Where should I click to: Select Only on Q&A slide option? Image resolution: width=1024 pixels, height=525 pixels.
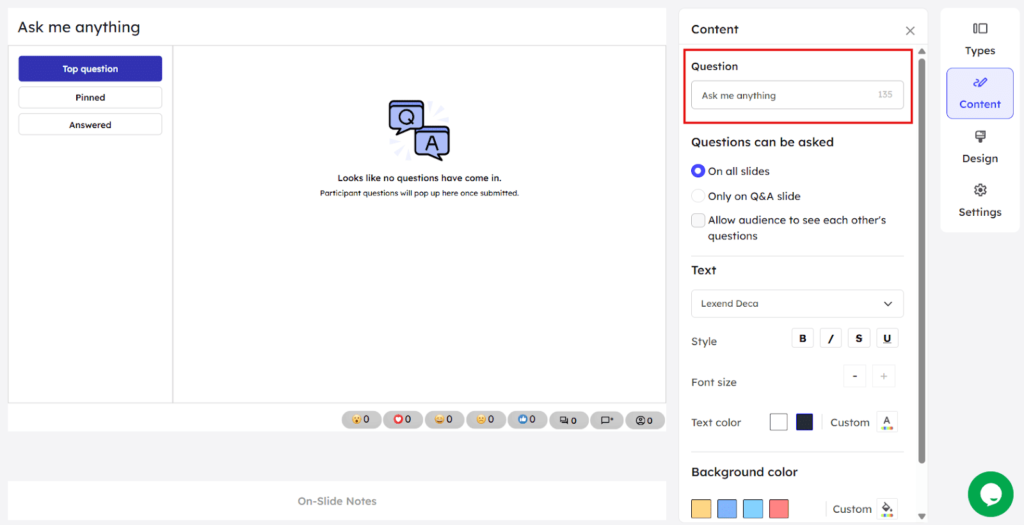(x=698, y=196)
